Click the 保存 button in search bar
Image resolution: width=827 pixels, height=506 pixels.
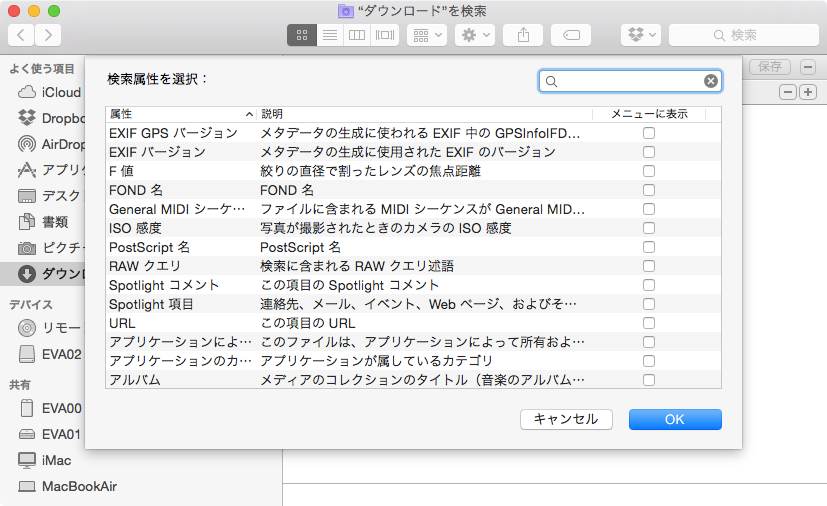770,66
